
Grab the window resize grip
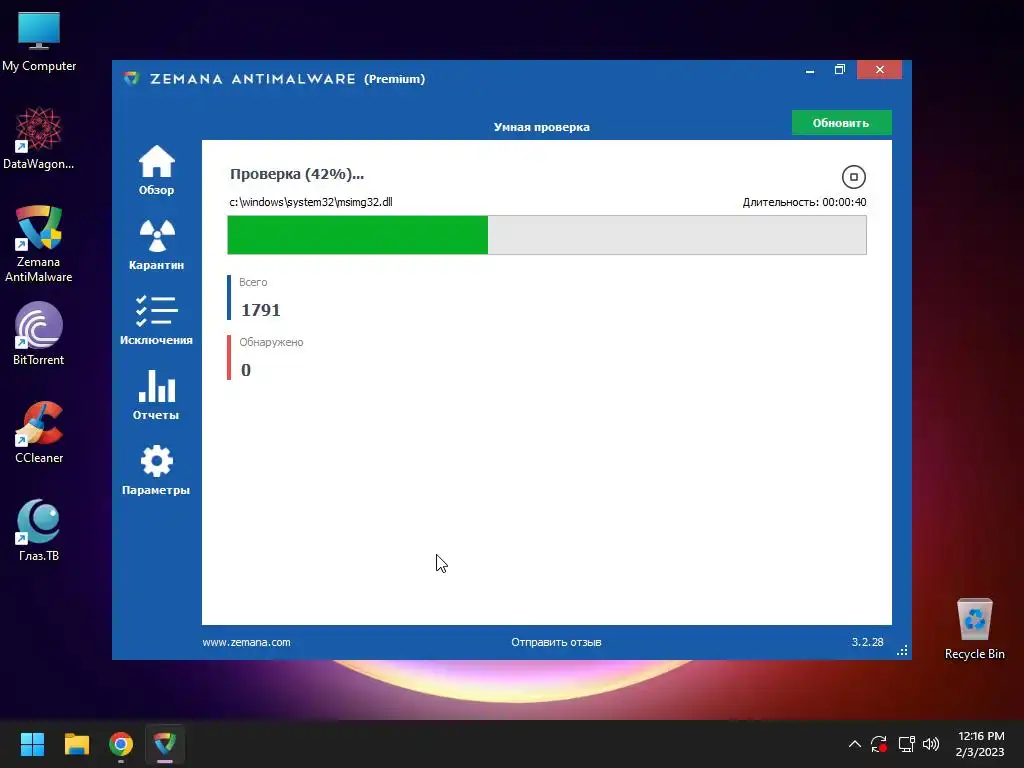903,650
